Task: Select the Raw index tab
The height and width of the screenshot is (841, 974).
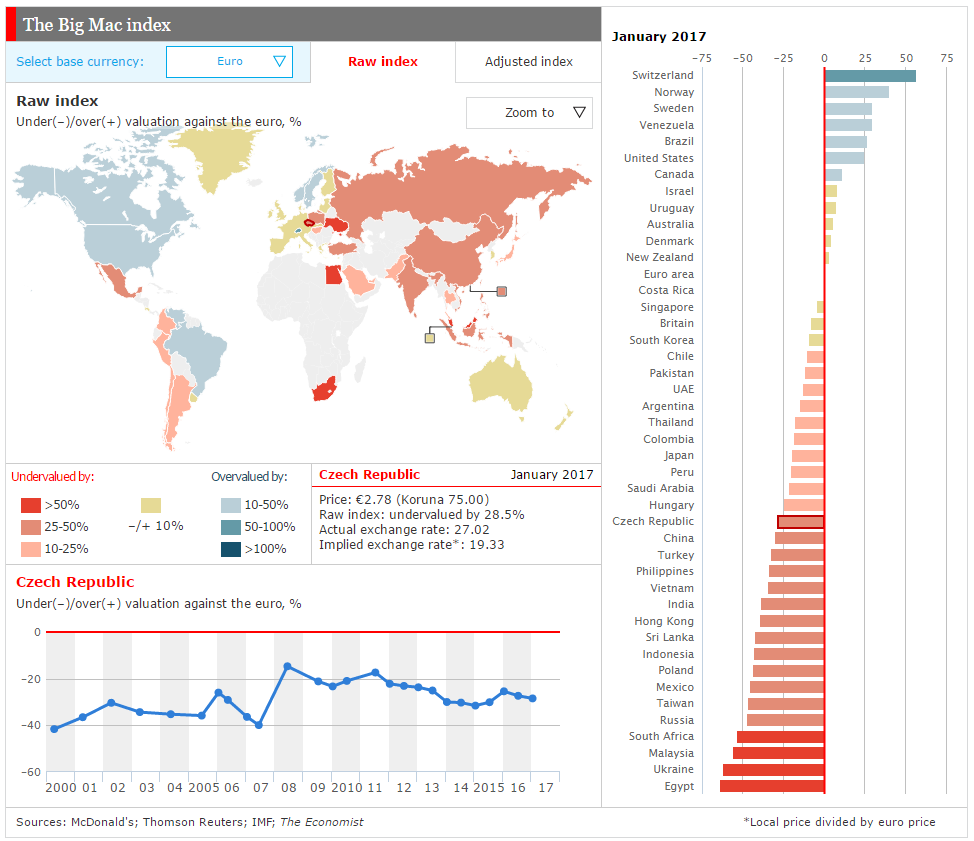Action: pyautogui.click(x=383, y=61)
